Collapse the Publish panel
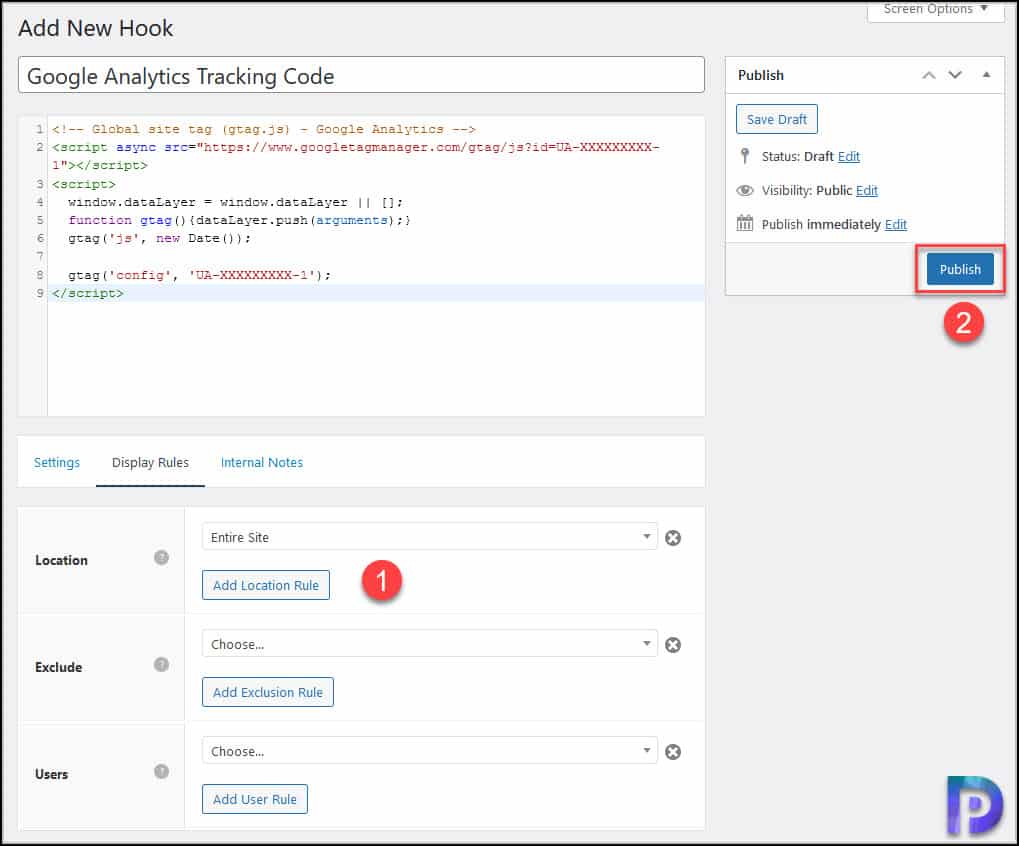This screenshot has height=846, width=1019. point(987,75)
